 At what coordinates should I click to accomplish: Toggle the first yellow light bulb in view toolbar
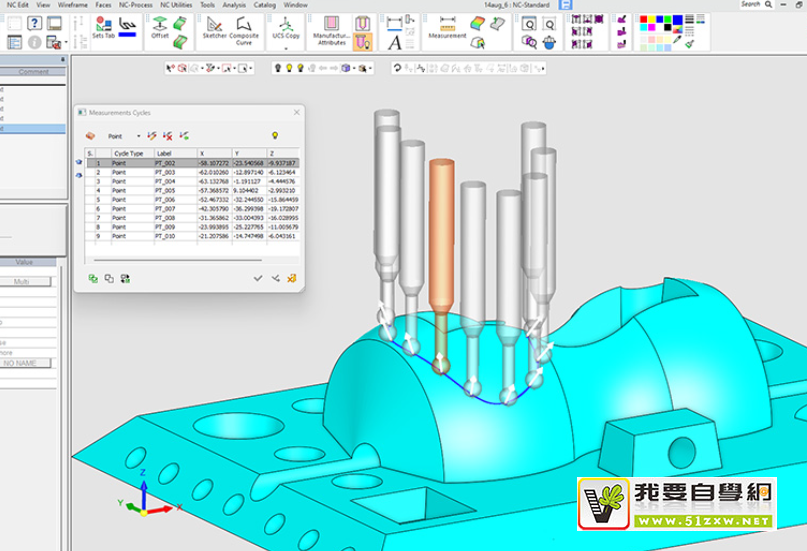click(289, 68)
